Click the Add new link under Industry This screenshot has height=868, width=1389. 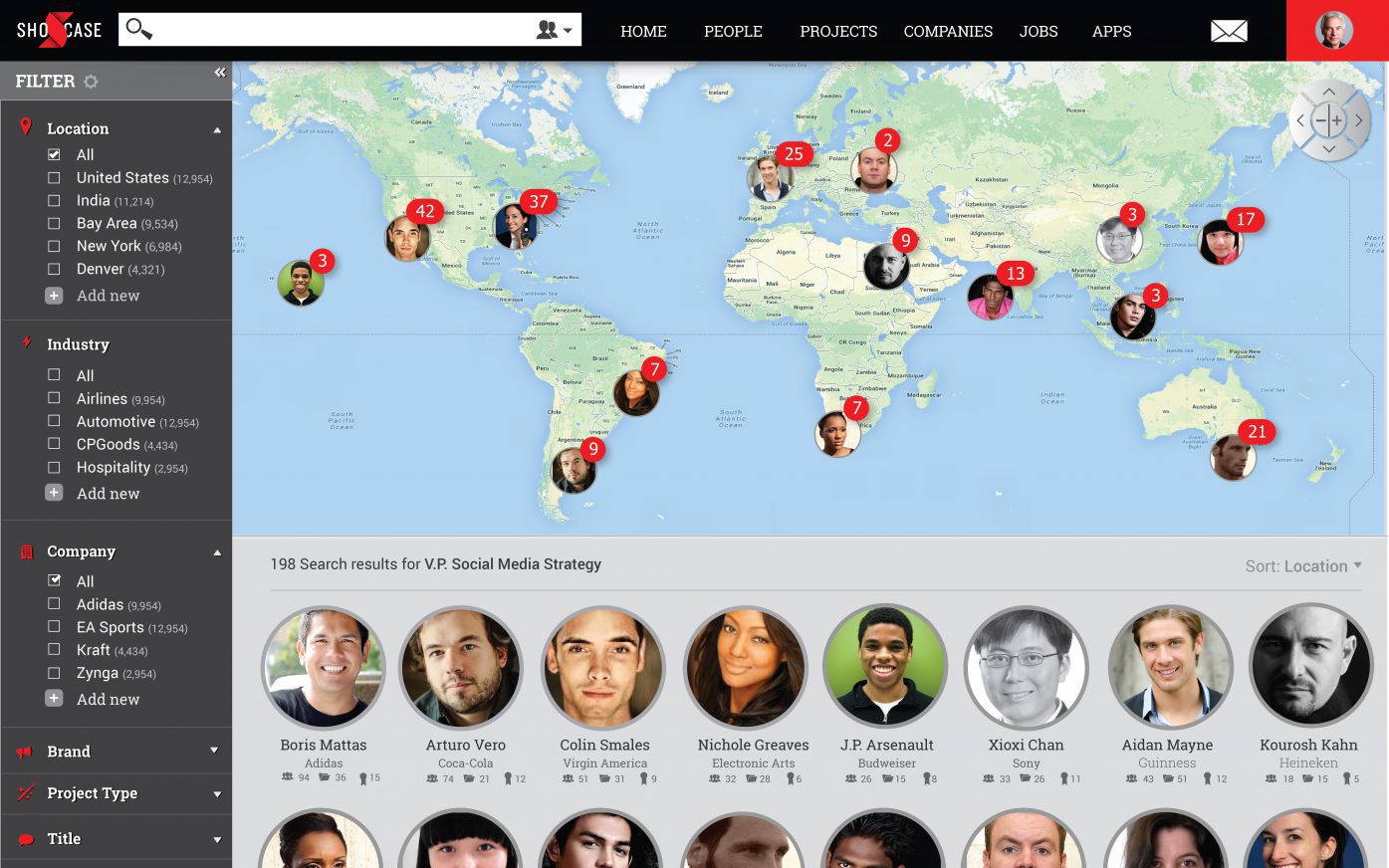tap(108, 494)
